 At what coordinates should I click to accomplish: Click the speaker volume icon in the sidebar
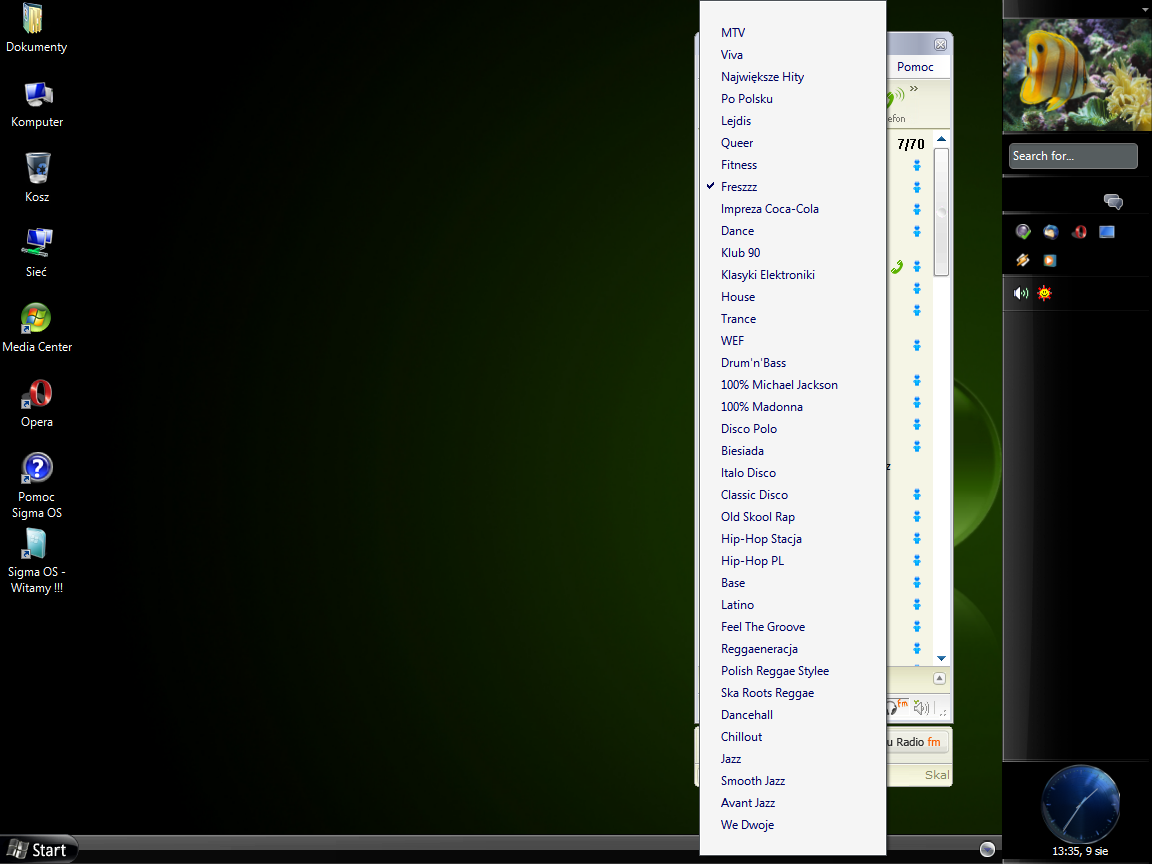[1020, 293]
